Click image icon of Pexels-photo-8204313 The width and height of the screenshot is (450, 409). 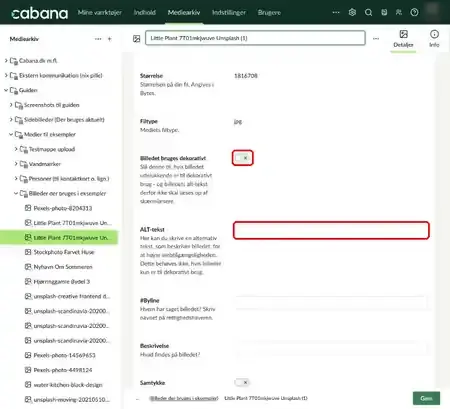pos(28,208)
